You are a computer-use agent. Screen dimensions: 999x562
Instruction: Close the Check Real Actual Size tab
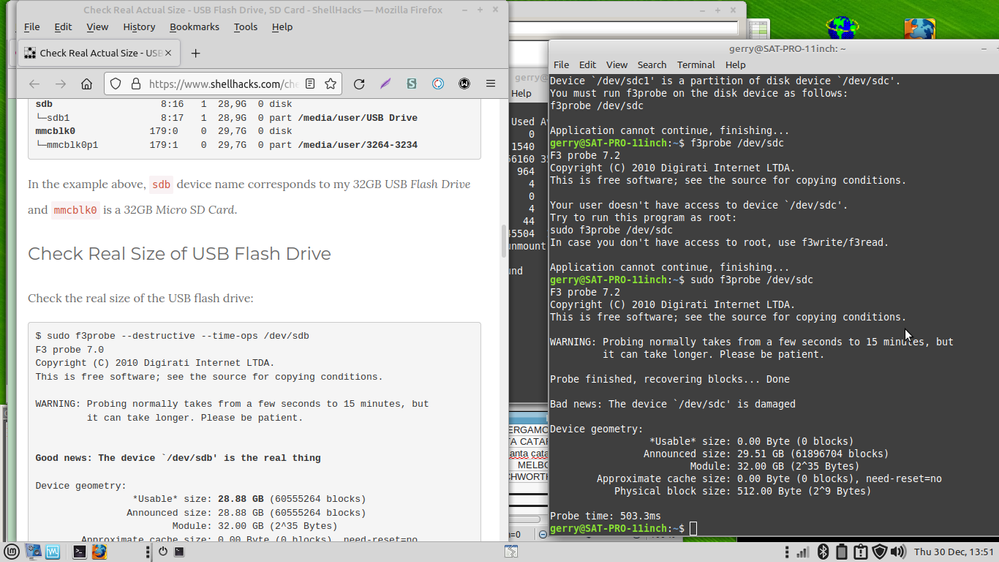point(168,53)
